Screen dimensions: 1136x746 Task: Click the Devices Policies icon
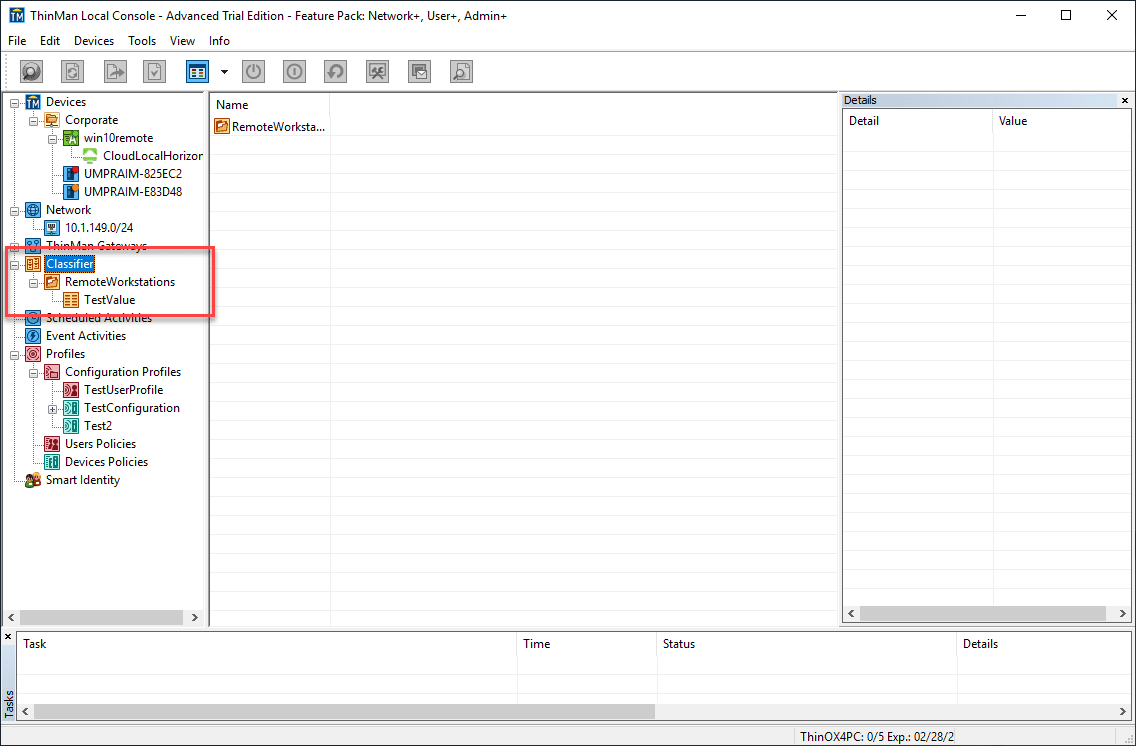pos(52,462)
